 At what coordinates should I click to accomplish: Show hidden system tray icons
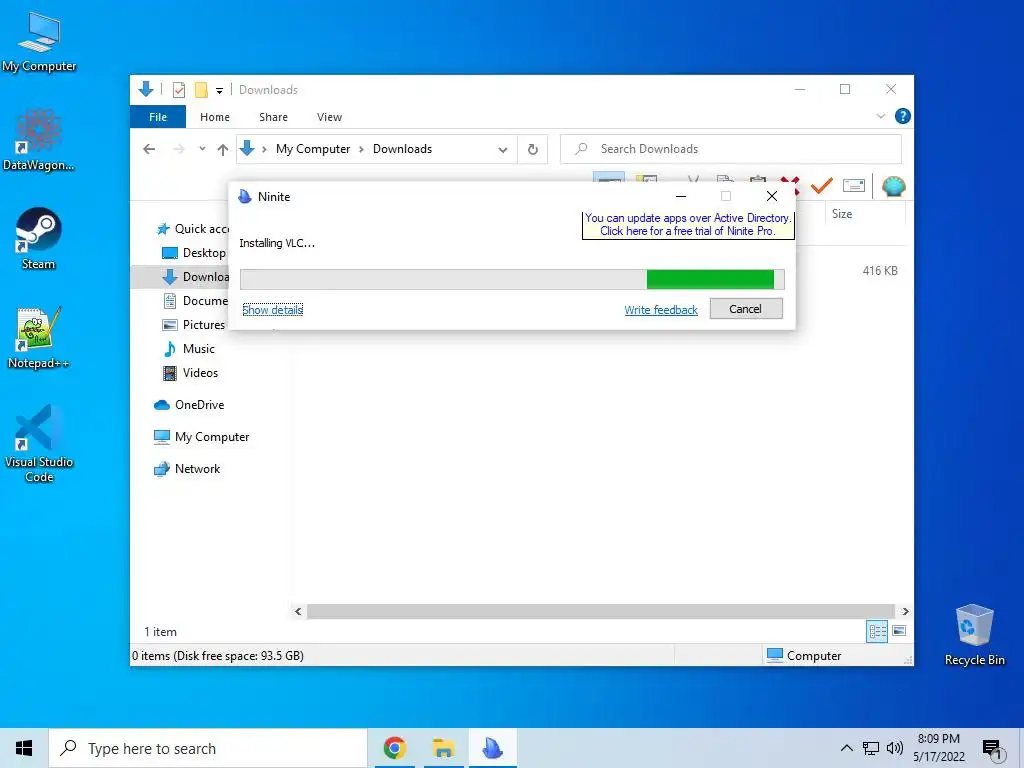point(846,748)
